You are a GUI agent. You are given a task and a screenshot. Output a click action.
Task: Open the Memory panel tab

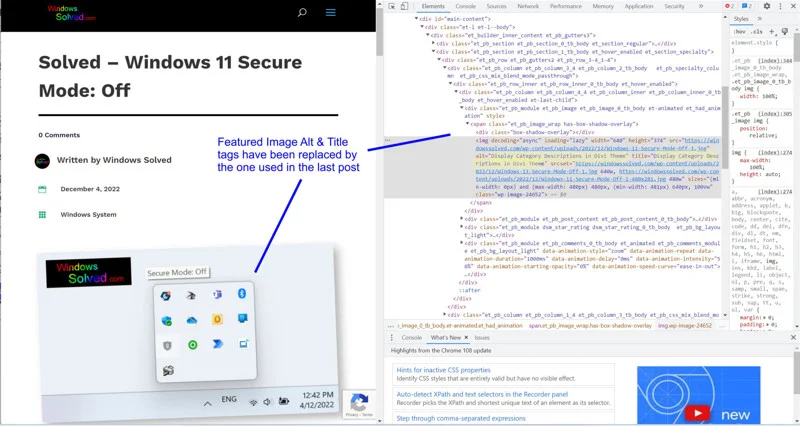click(603, 6)
